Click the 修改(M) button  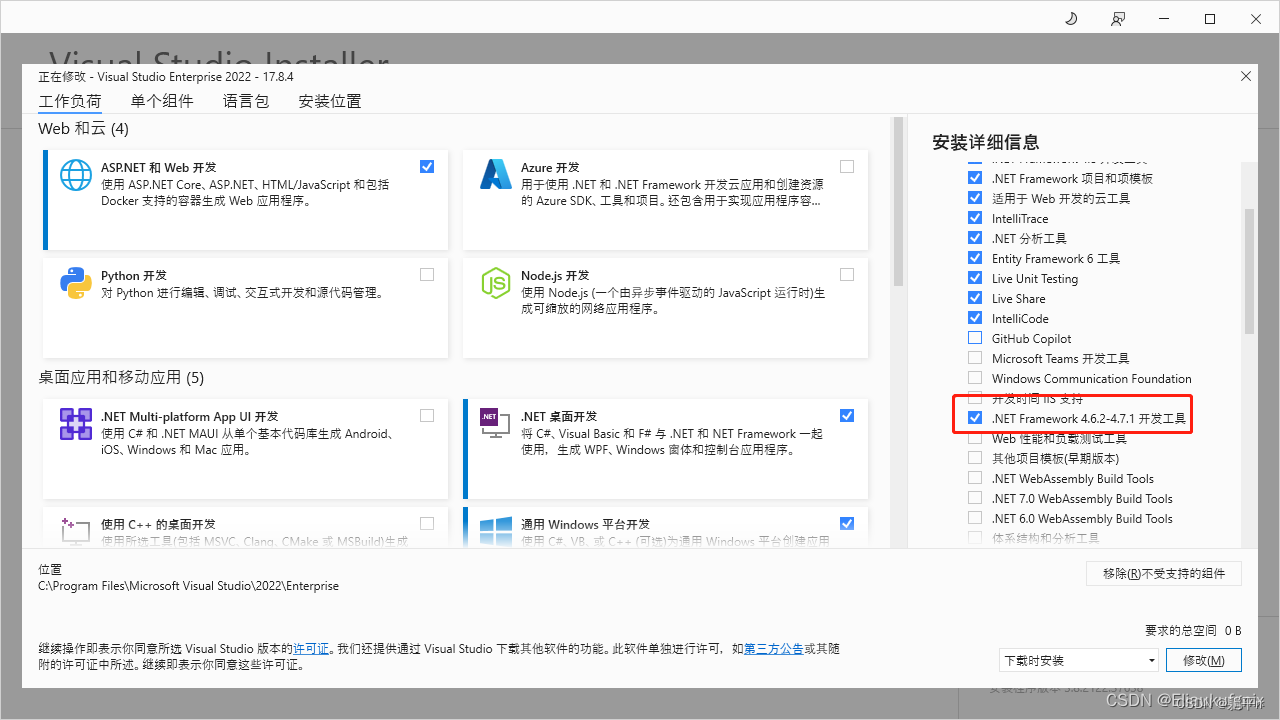pyautogui.click(x=1203, y=660)
